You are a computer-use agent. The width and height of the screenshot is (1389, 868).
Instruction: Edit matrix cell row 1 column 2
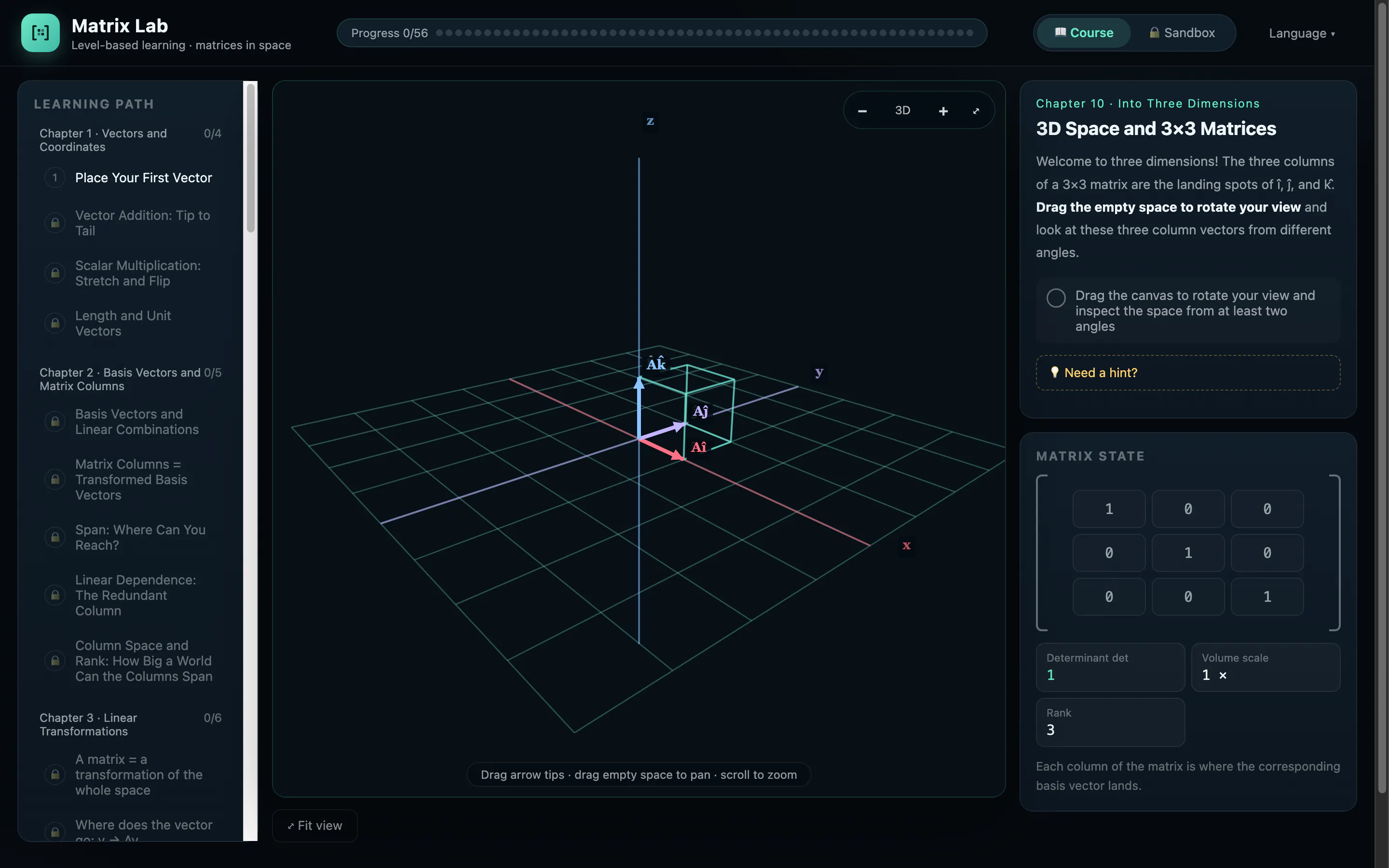click(x=1188, y=509)
